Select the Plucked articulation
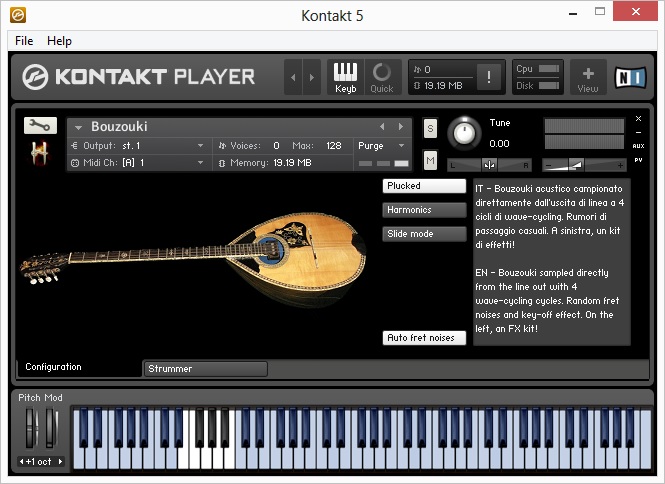The image size is (665, 484). coord(424,186)
